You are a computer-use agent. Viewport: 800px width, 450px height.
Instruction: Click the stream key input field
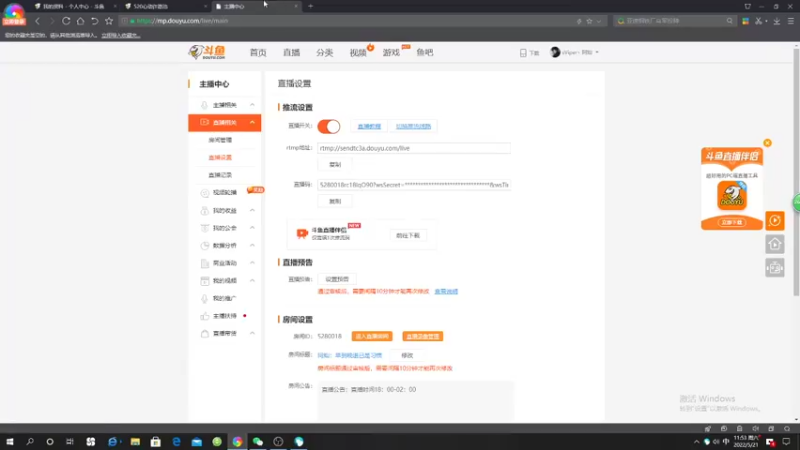coord(414,185)
